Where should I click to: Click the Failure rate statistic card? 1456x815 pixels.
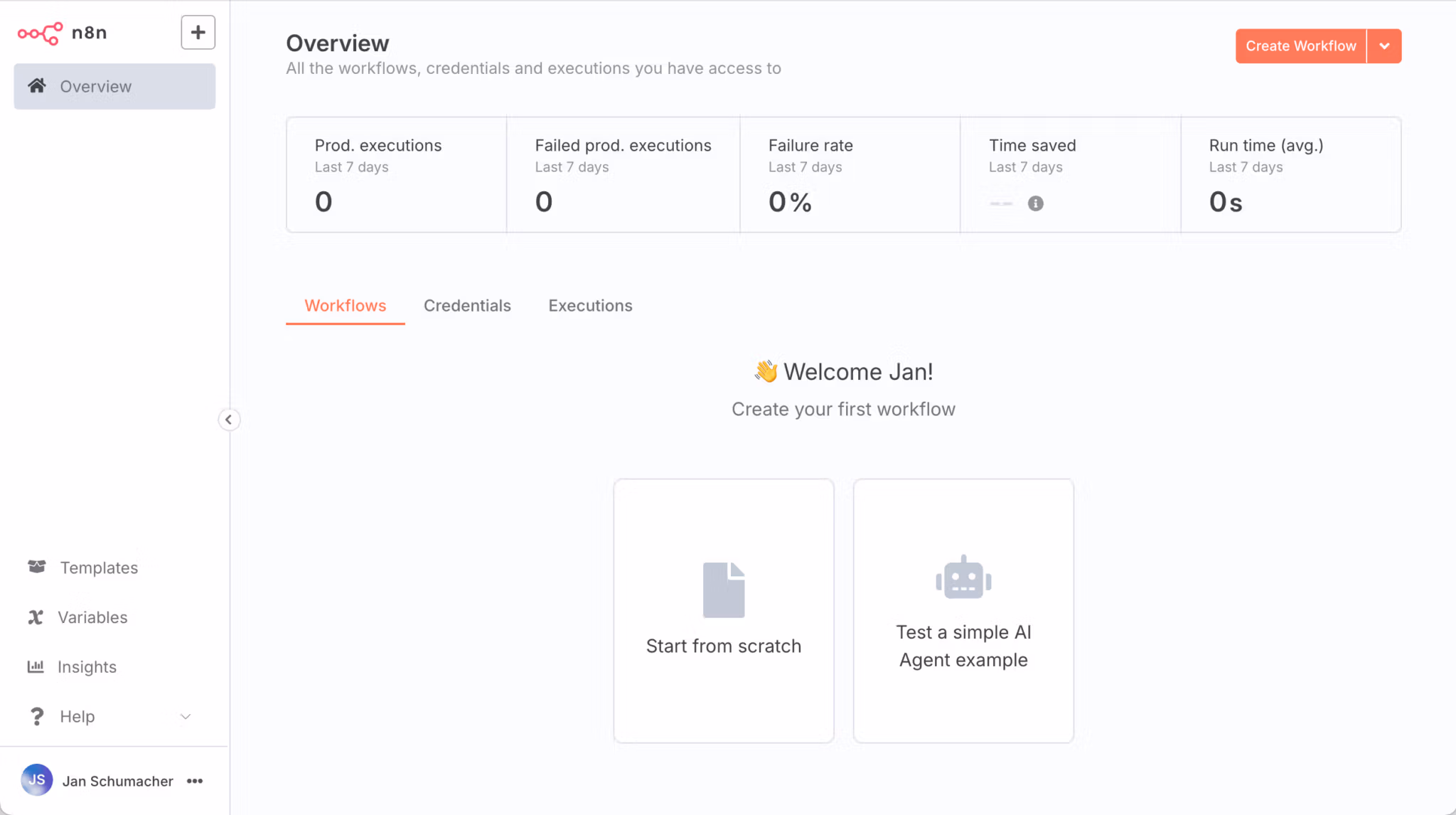click(850, 174)
